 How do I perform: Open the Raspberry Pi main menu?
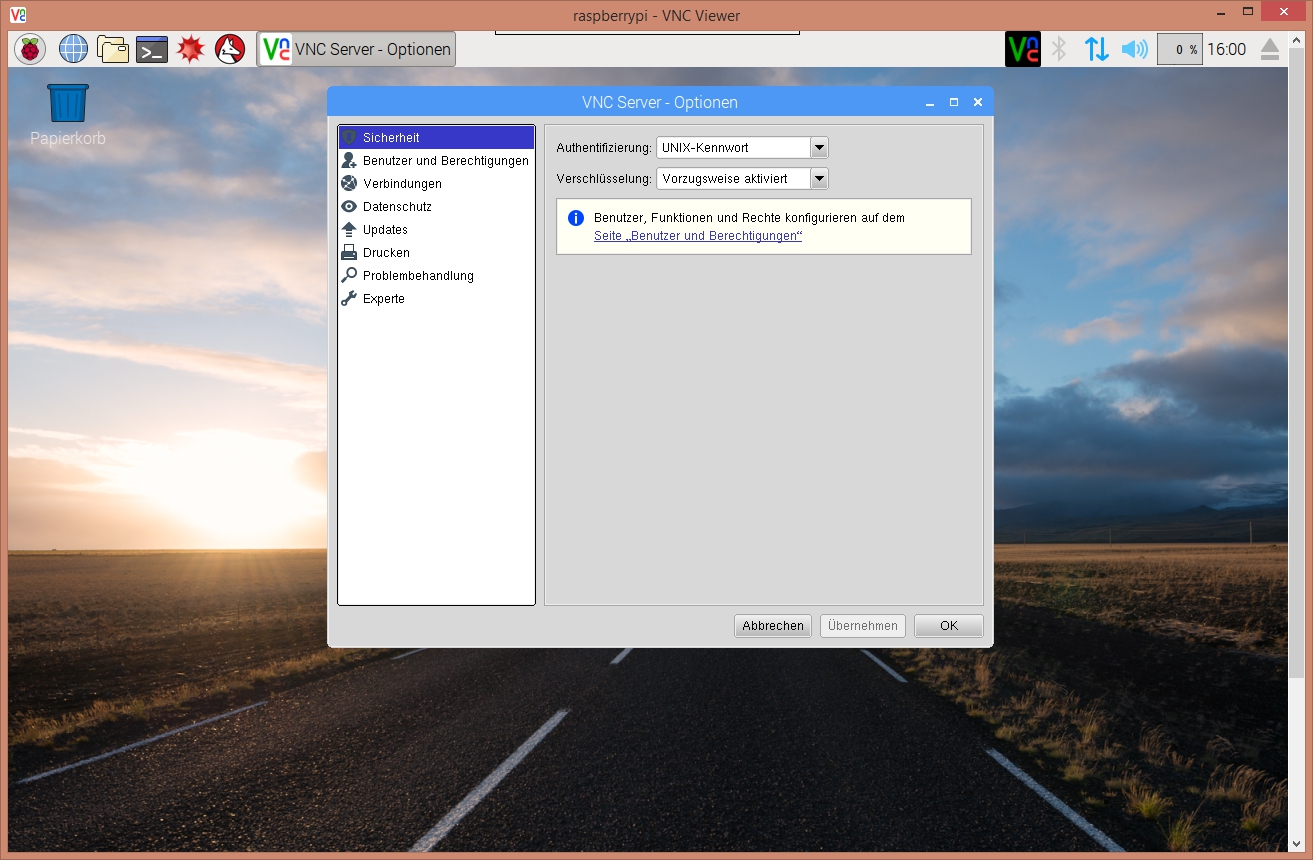coord(30,49)
